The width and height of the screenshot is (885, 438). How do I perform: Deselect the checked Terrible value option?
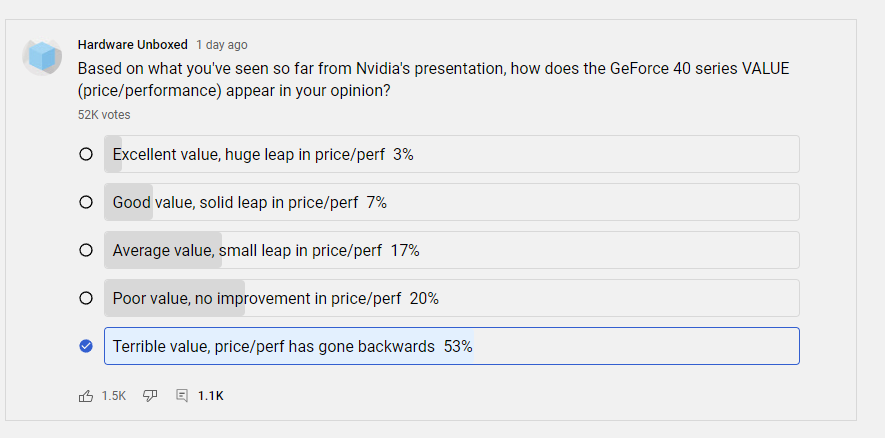coord(86,346)
